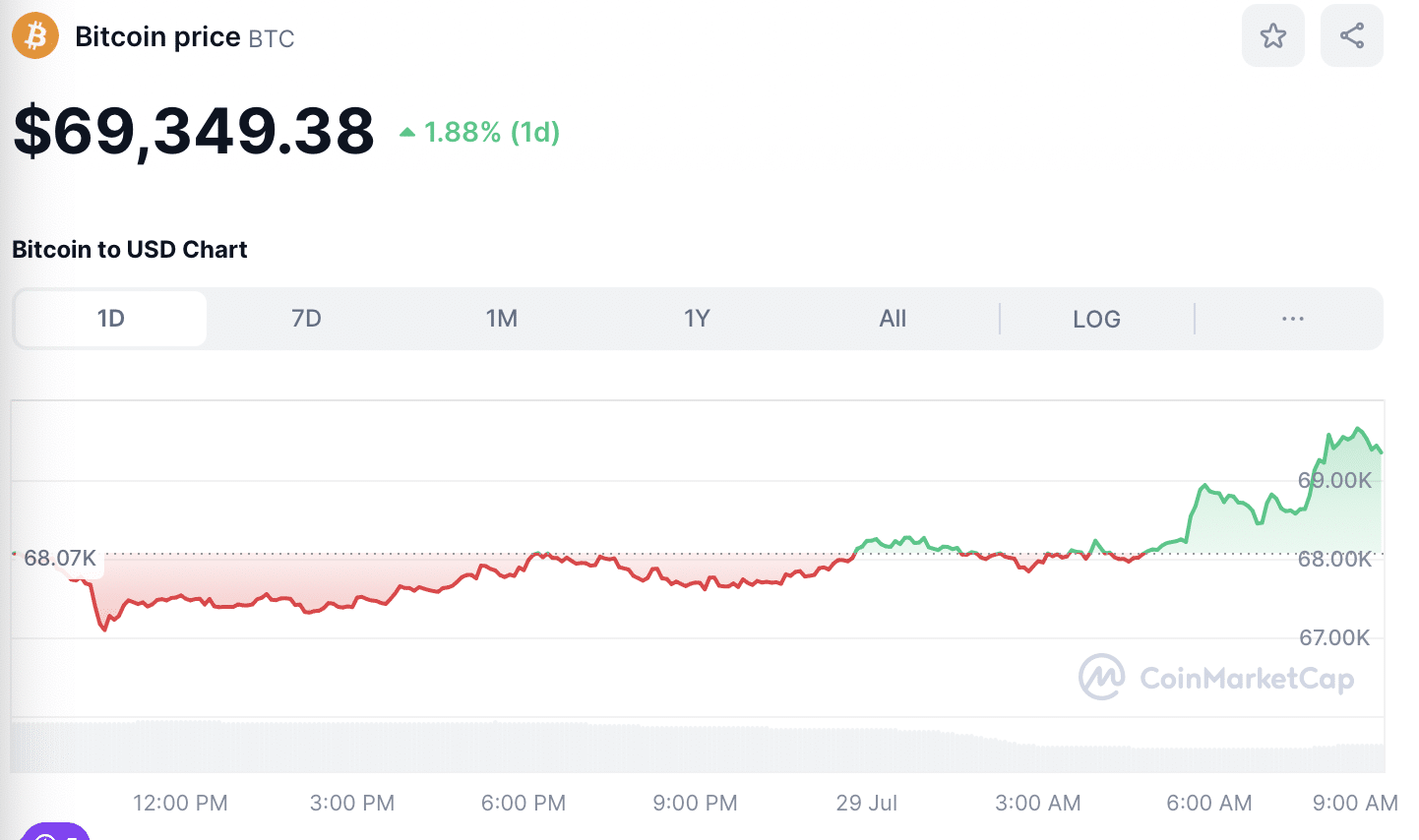1419x840 pixels.
Task: Open the share icon button
Action: (1352, 36)
